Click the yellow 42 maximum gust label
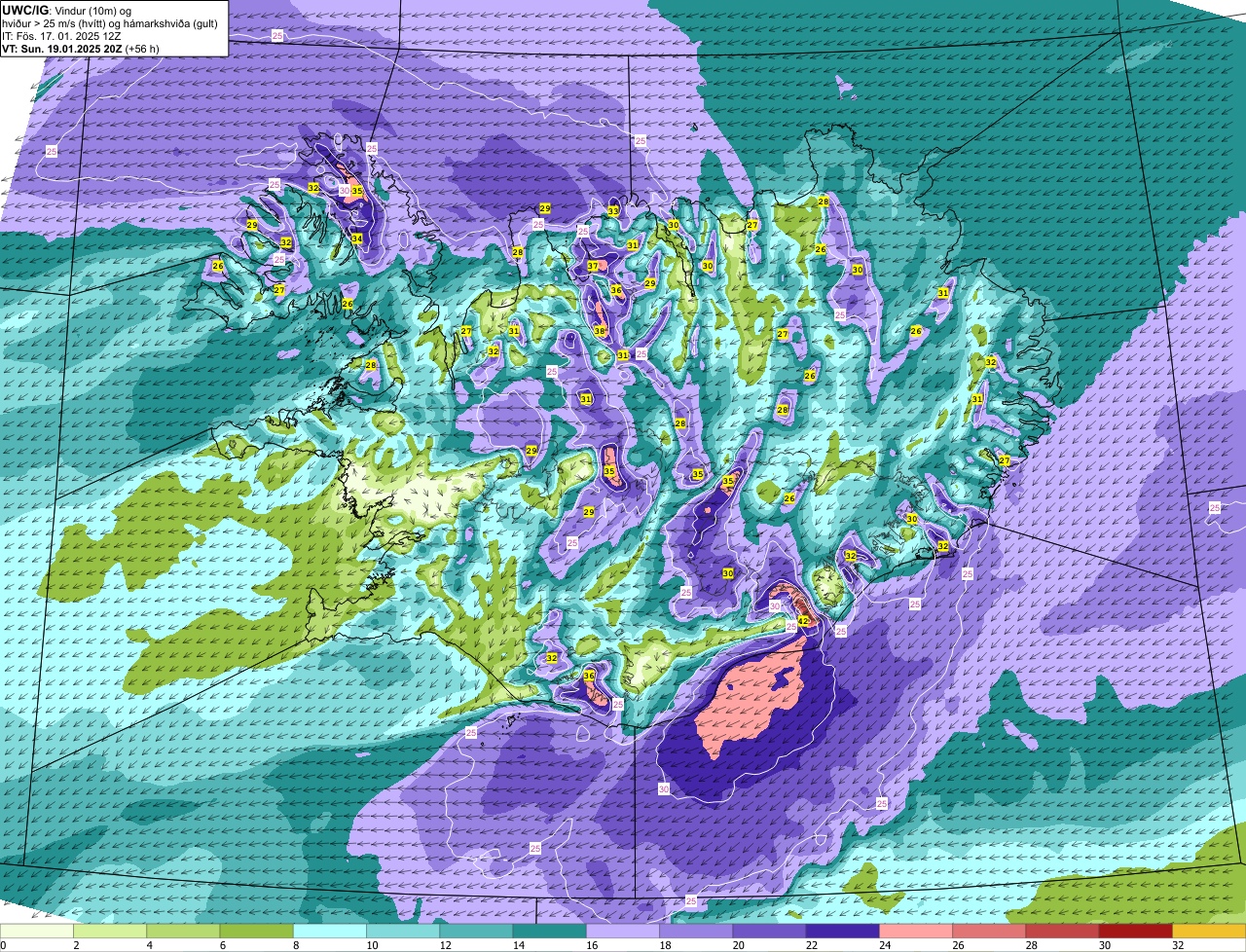This screenshot has height=952, width=1246. coord(803,621)
